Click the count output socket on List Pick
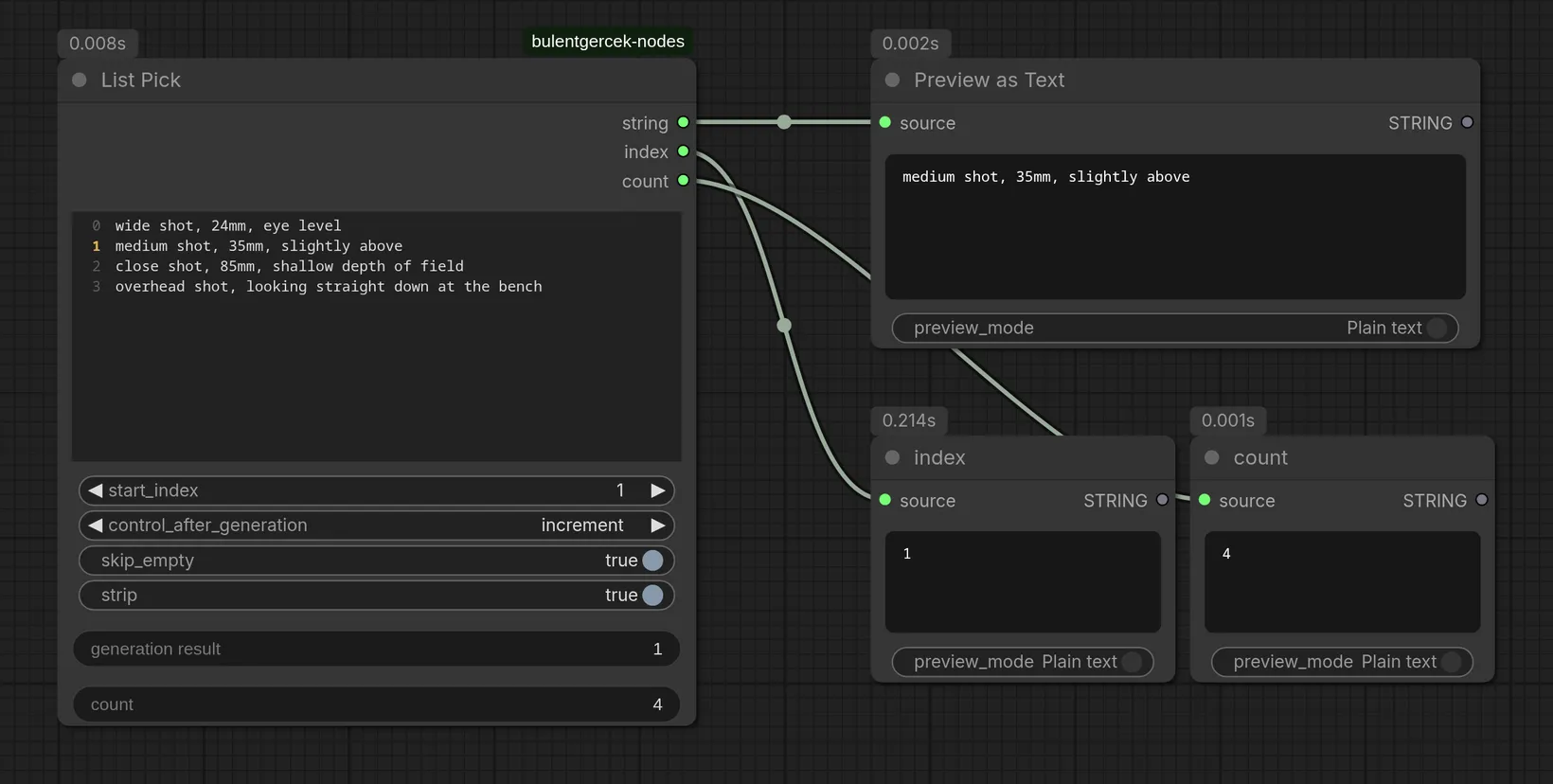The width and height of the screenshot is (1553, 784). tap(683, 181)
